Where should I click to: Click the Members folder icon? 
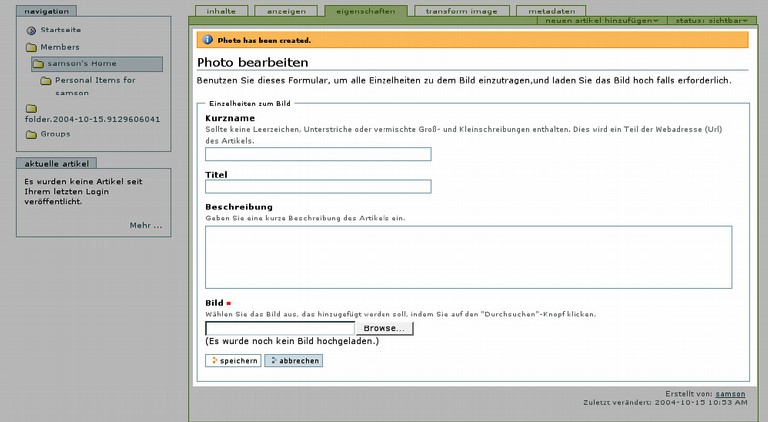point(31,47)
